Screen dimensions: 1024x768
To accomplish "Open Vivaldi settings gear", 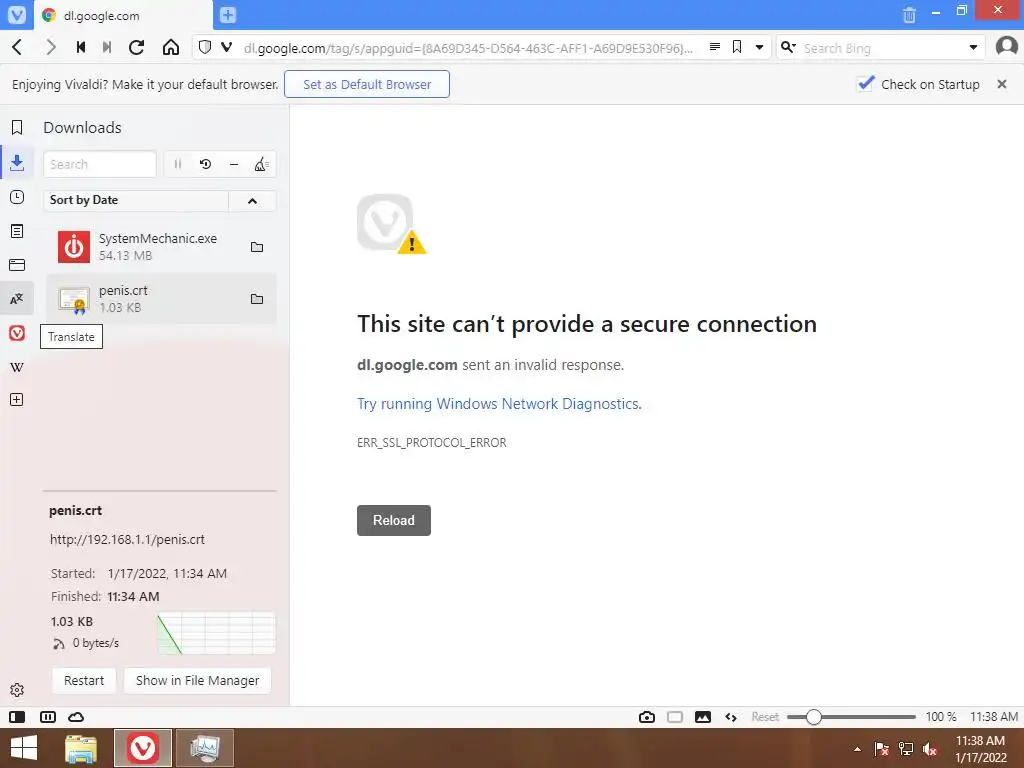I will click(17, 690).
